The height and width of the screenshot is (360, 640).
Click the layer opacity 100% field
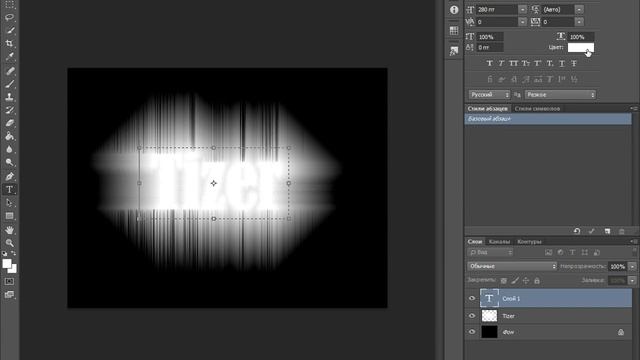click(618, 267)
